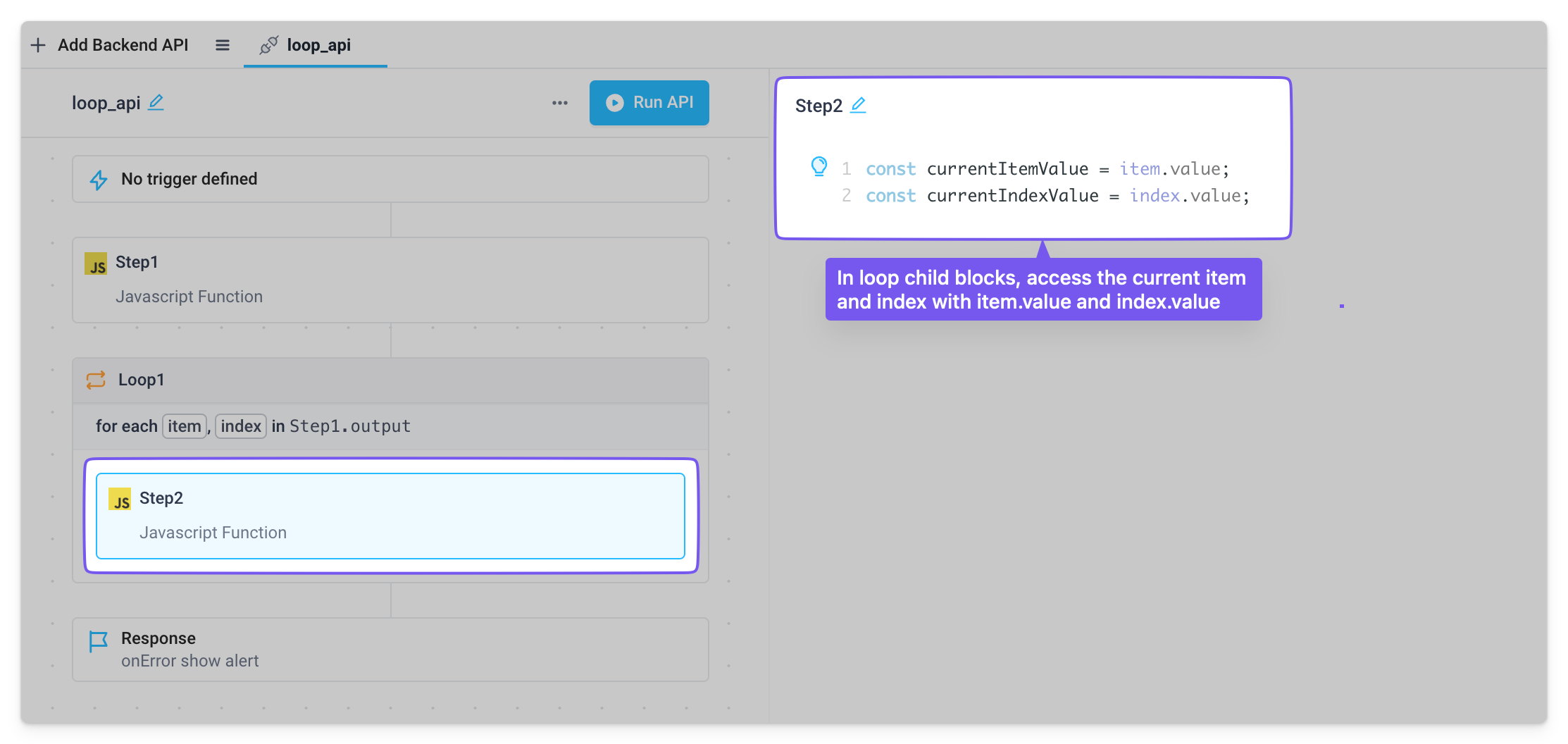The image size is (1568, 744).
Task: Click the plus icon next to Add Backend API
Action: coord(38,44)
